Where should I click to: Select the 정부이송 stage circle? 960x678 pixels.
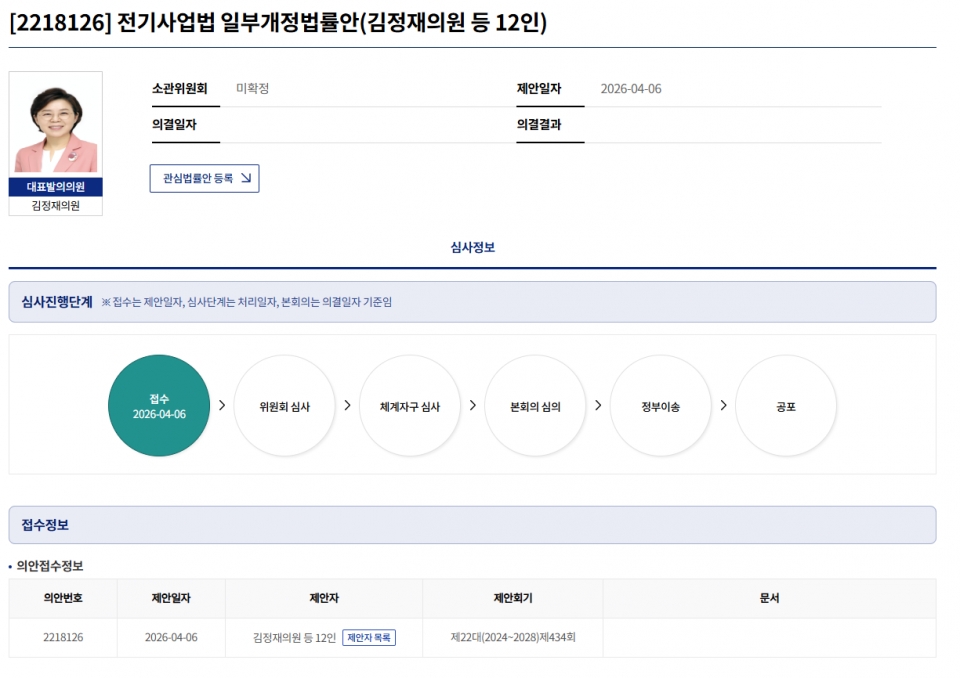(660, 406)
